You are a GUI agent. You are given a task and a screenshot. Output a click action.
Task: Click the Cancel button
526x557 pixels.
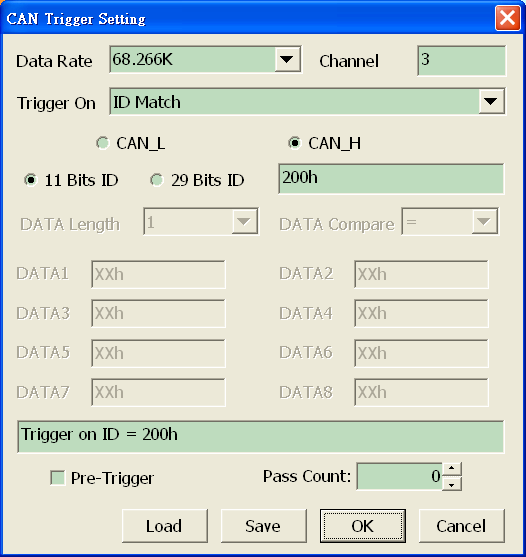(x=461, y=526)
